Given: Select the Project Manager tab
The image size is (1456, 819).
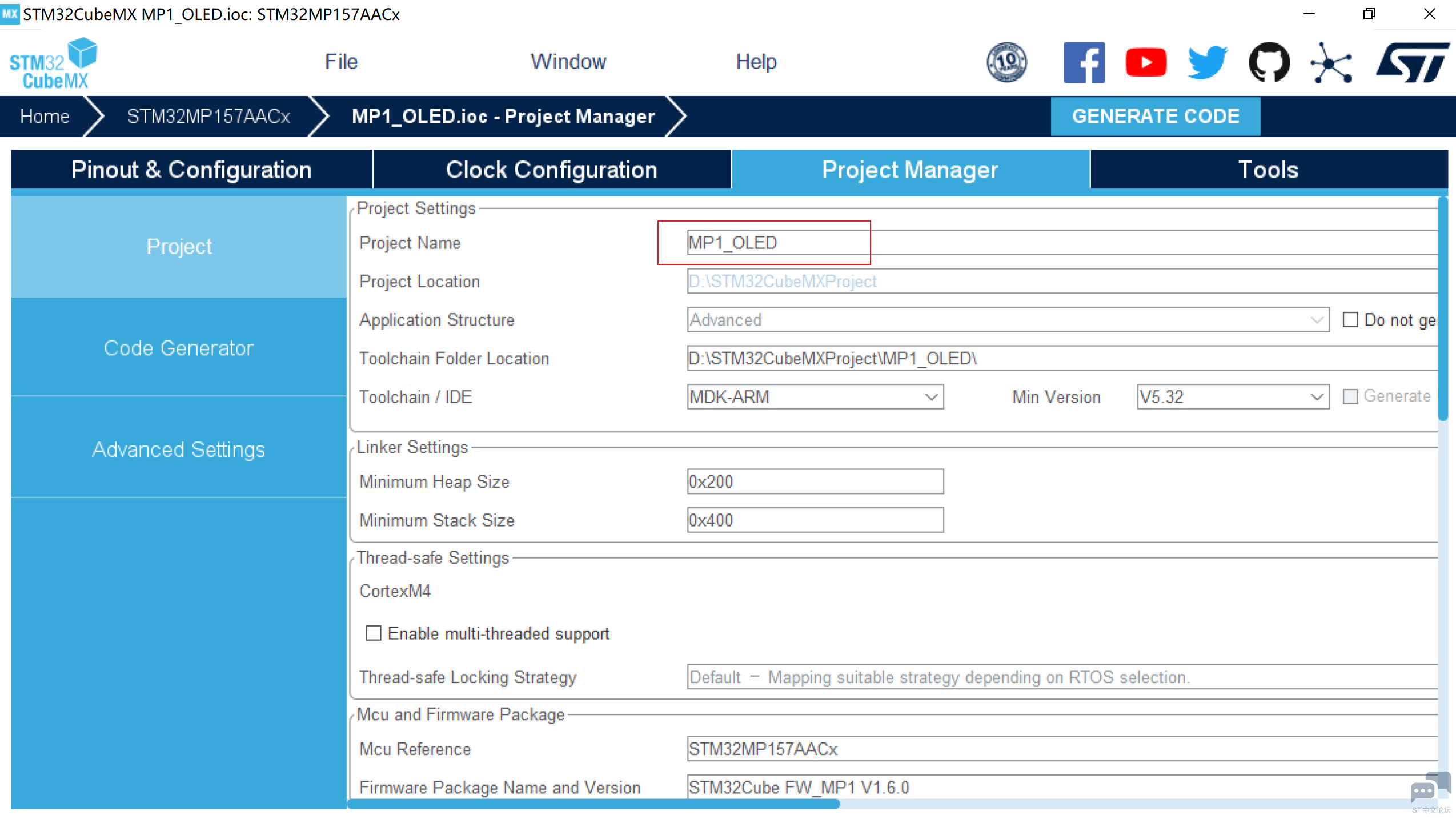Looking at the screenshot, I should coord(910,170).
